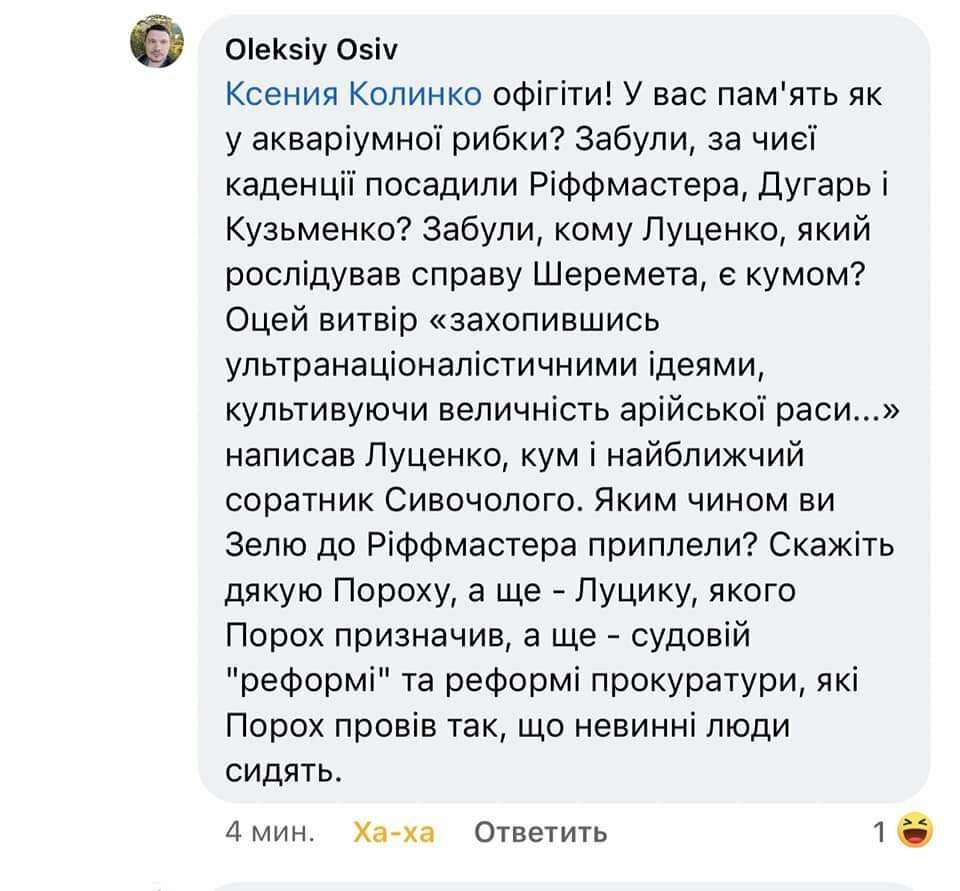
Task: Click Ответить to reply to comment
Action: tap(540, 832)
